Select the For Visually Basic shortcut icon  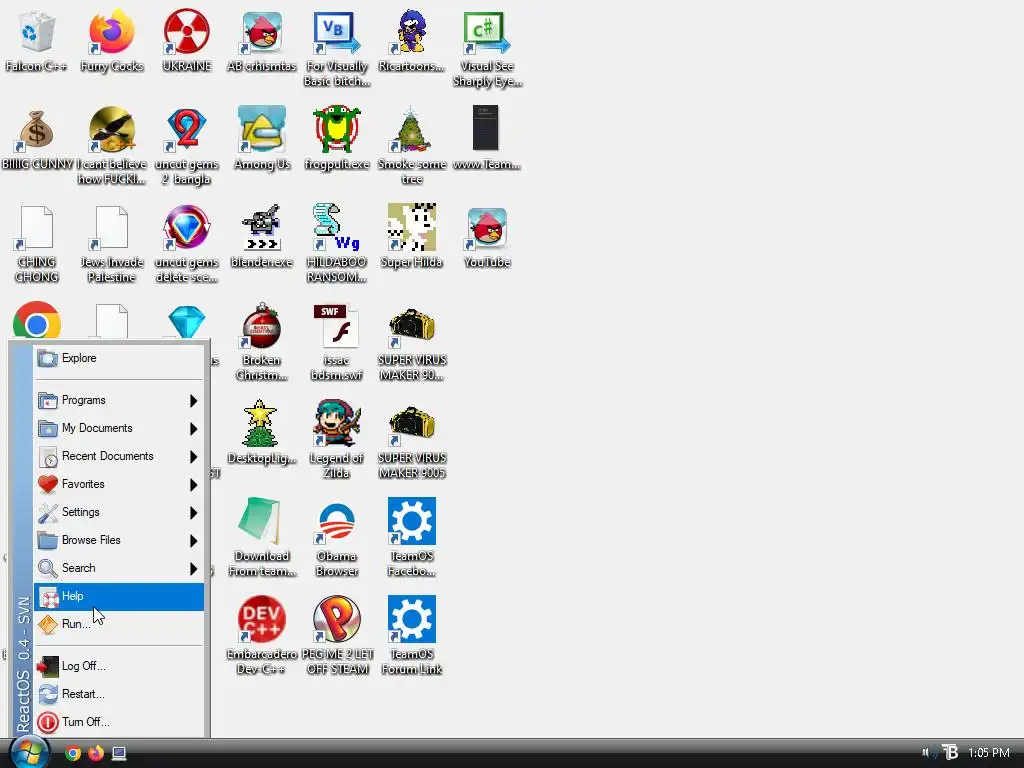pyautogui.click(x=337, y=33)
